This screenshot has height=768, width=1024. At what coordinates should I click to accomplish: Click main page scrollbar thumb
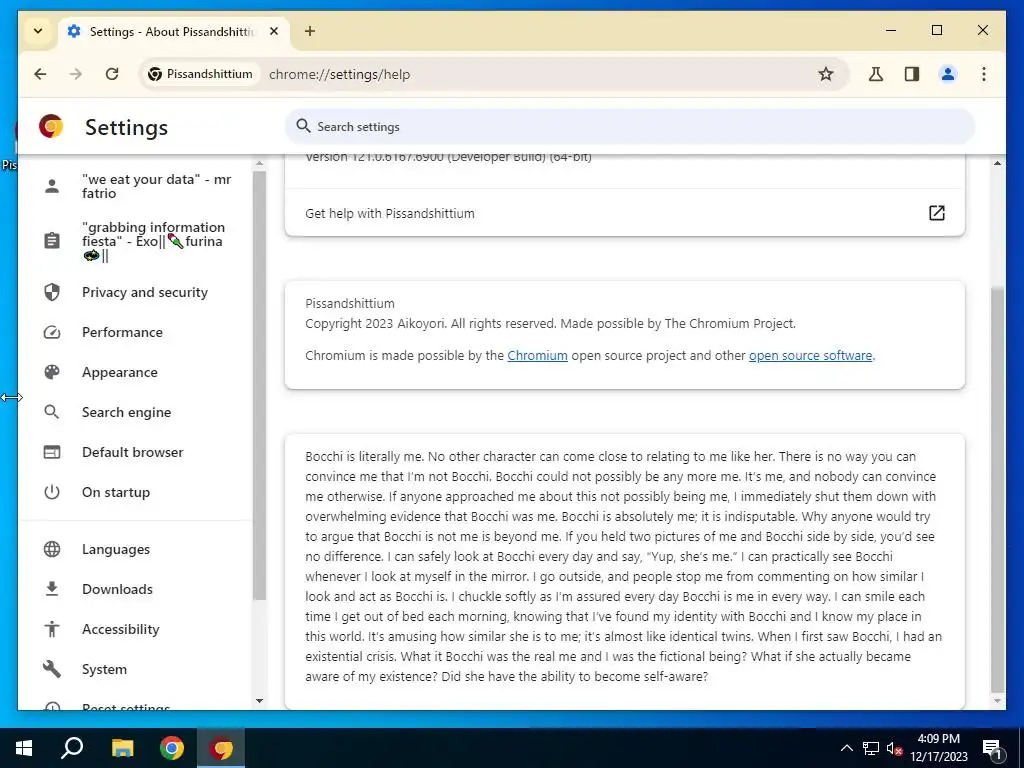click(x=997, y=490)
